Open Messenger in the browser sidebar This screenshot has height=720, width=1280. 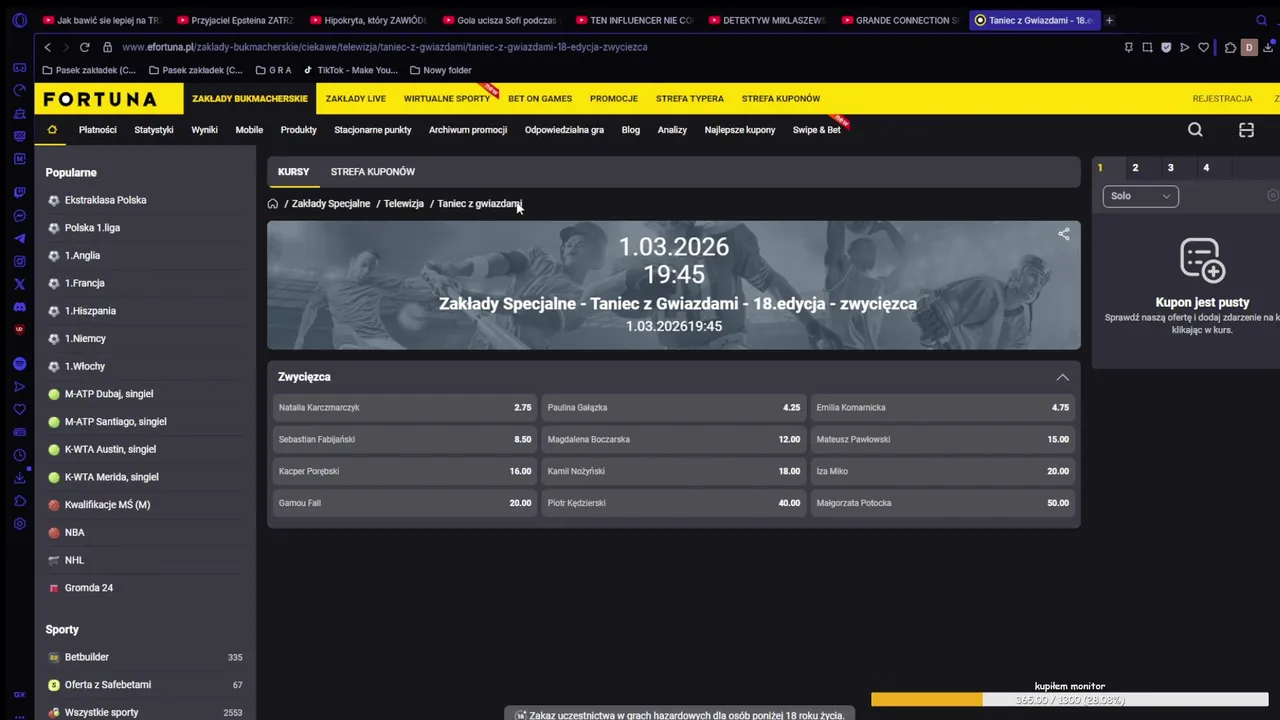point(19,215)
